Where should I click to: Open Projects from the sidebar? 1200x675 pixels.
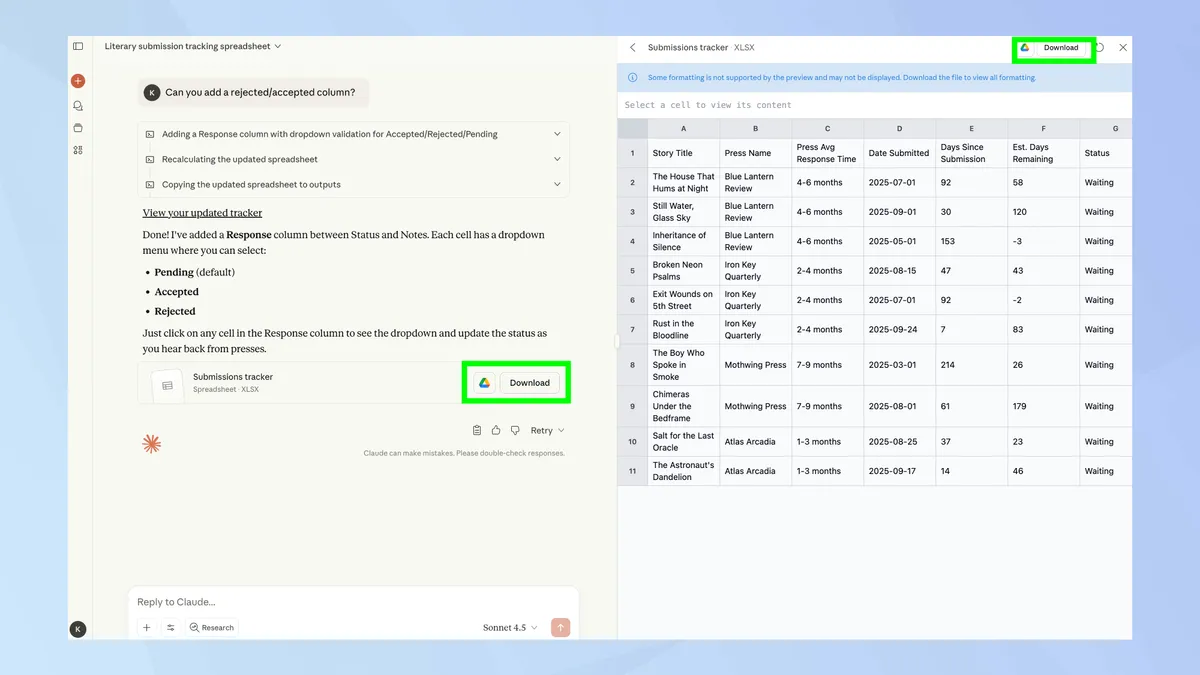pyautogui.click(x=78, y=128)
